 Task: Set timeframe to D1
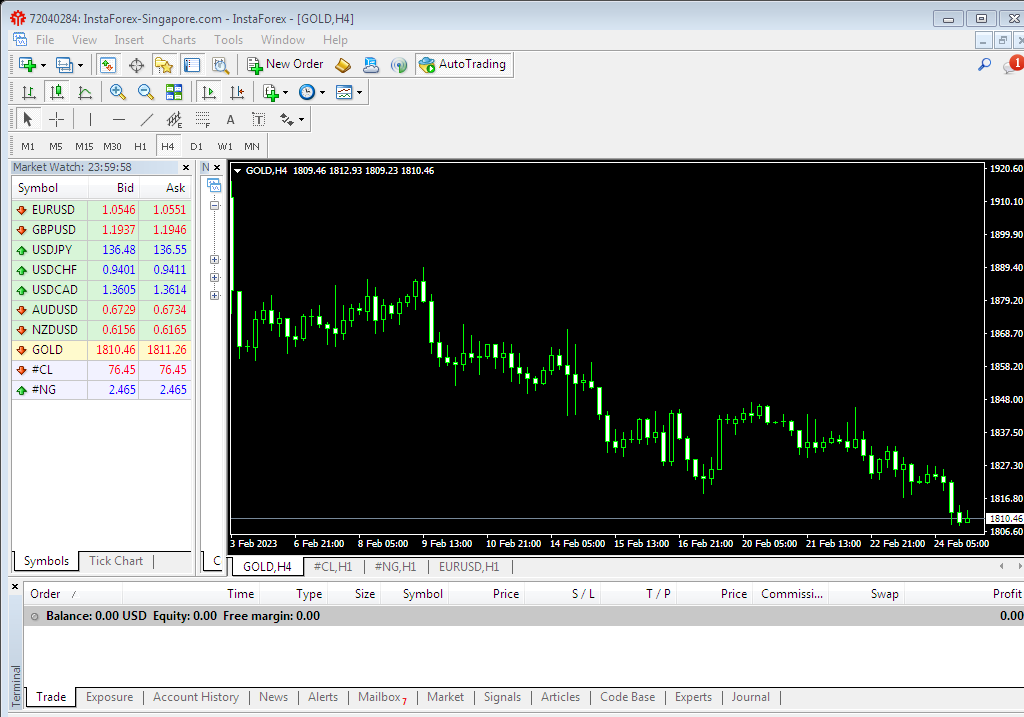[x=197, y=147]
